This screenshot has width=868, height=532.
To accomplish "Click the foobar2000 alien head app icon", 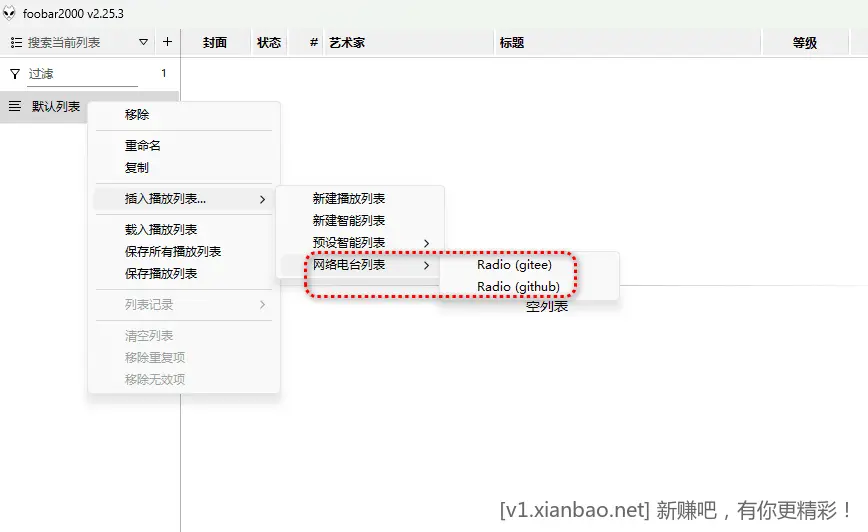I will click(9, 13).
